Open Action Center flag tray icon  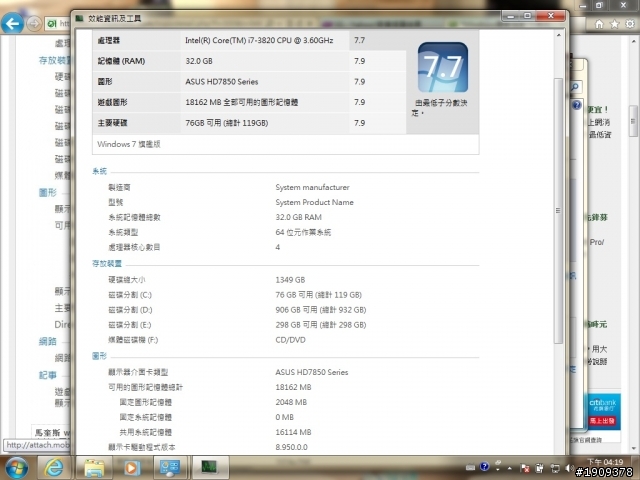pyautogui.click(x=525, y=468)
